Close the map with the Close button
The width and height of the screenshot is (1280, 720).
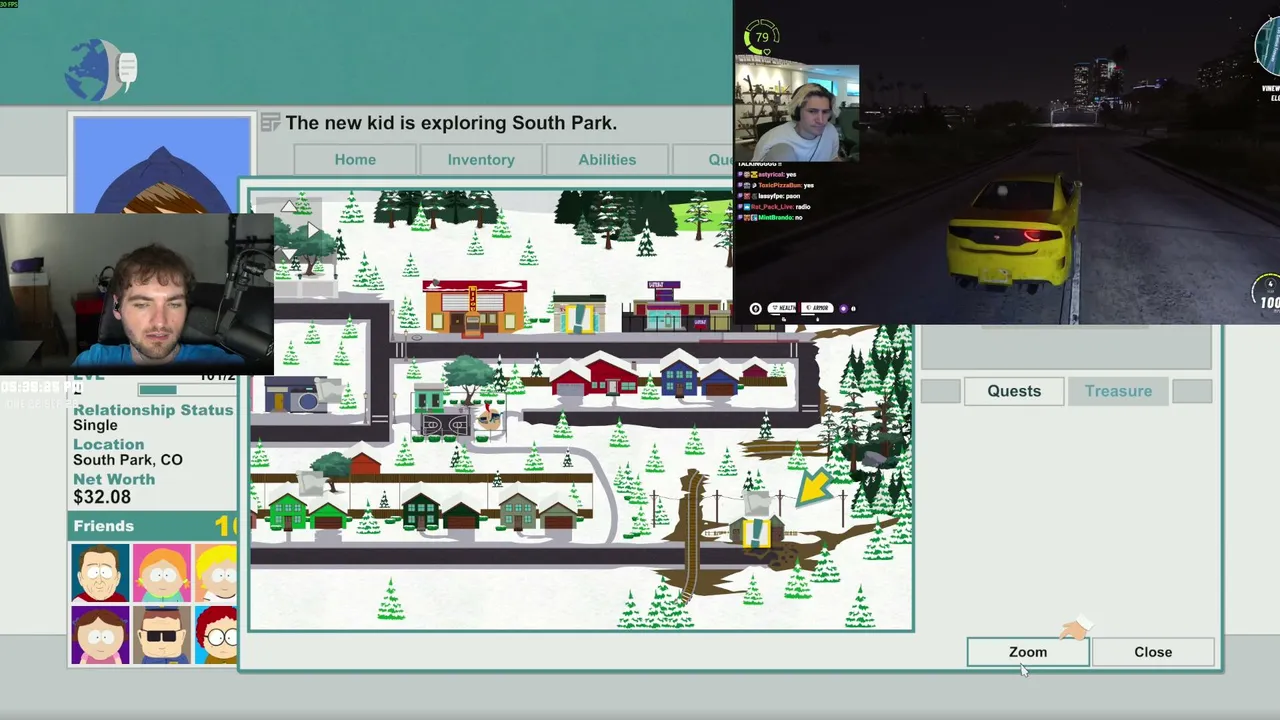(1153, 652)
